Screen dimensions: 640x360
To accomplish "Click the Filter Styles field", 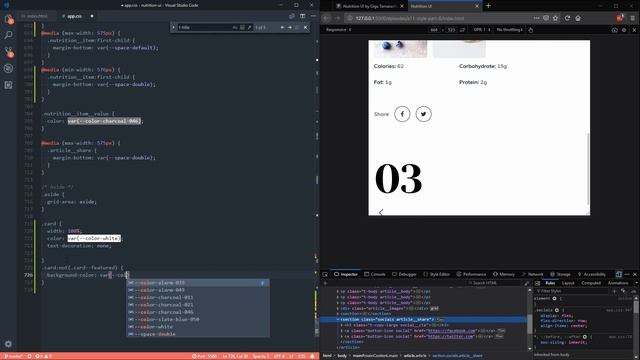I will (571, 291).
